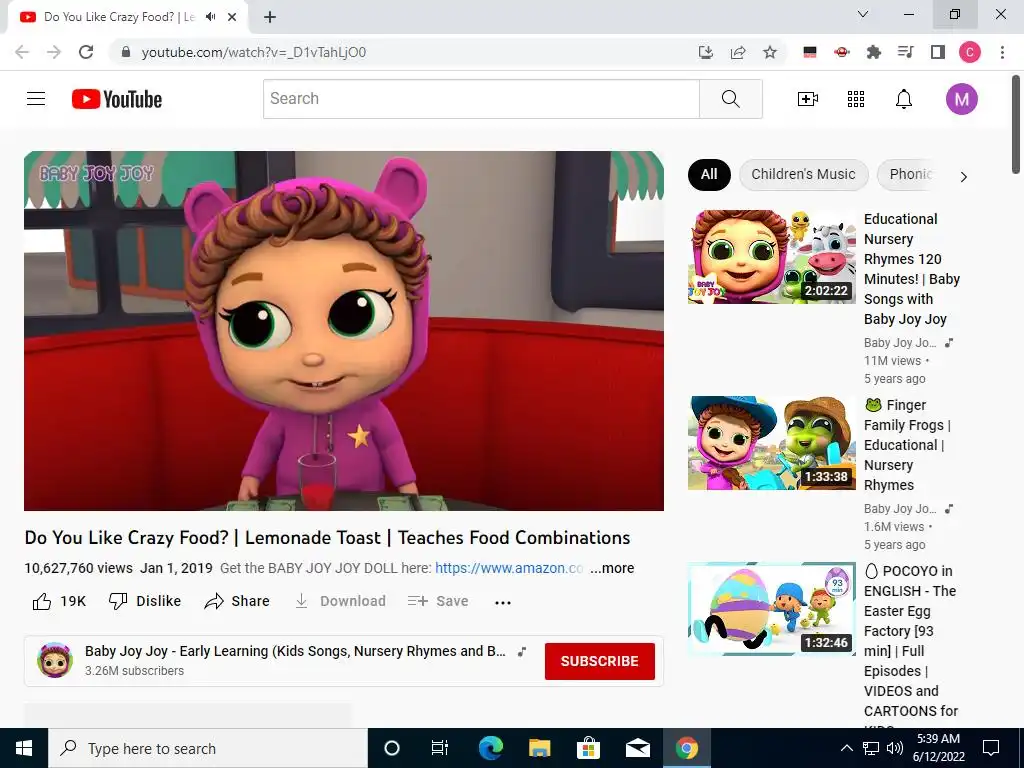This screenshot has width=1024, height=768.
Task: Go to YouTube home via logo
Action: point(116,99)
